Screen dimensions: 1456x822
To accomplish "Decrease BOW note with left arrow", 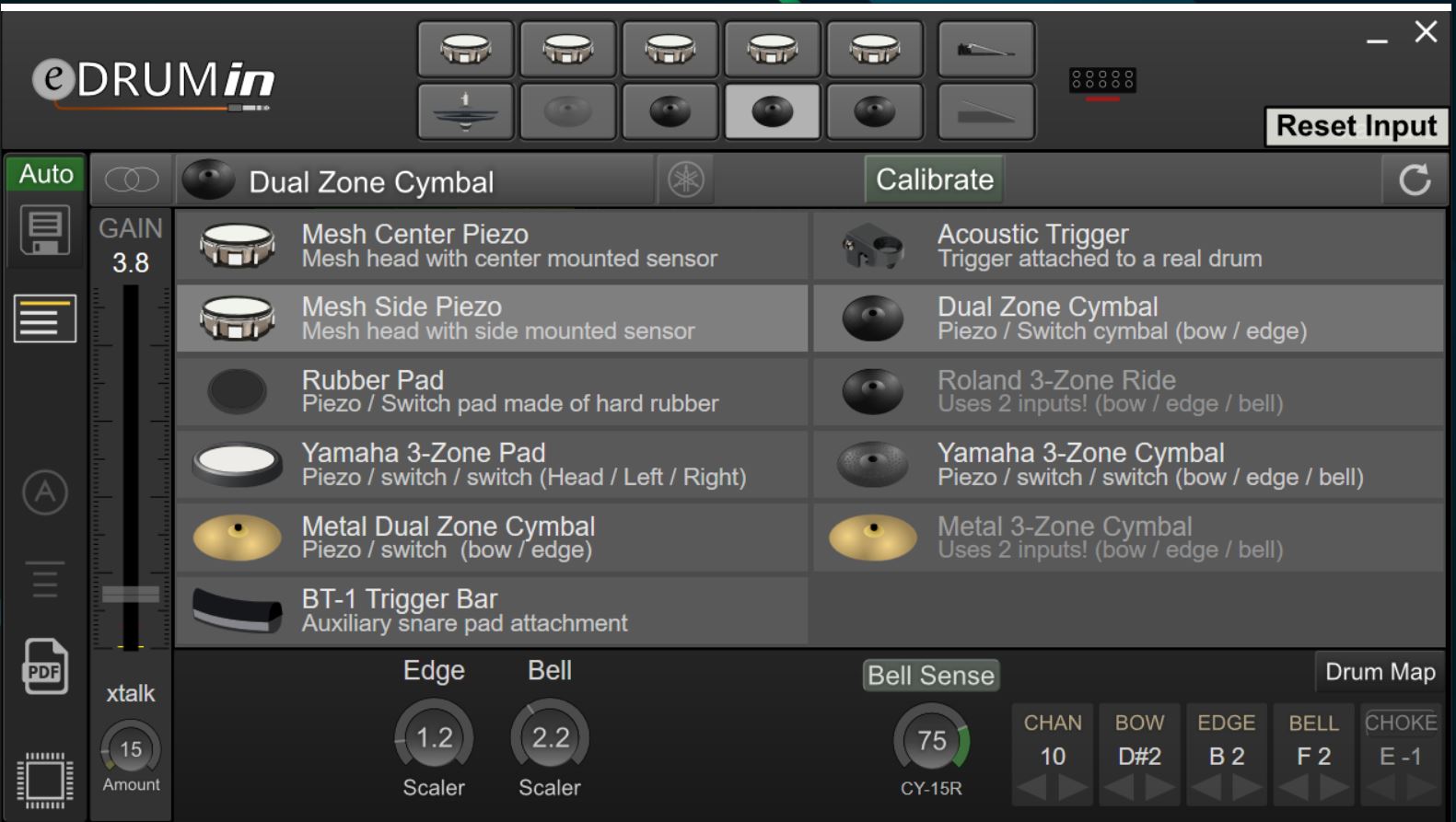I will point(1118,788).
